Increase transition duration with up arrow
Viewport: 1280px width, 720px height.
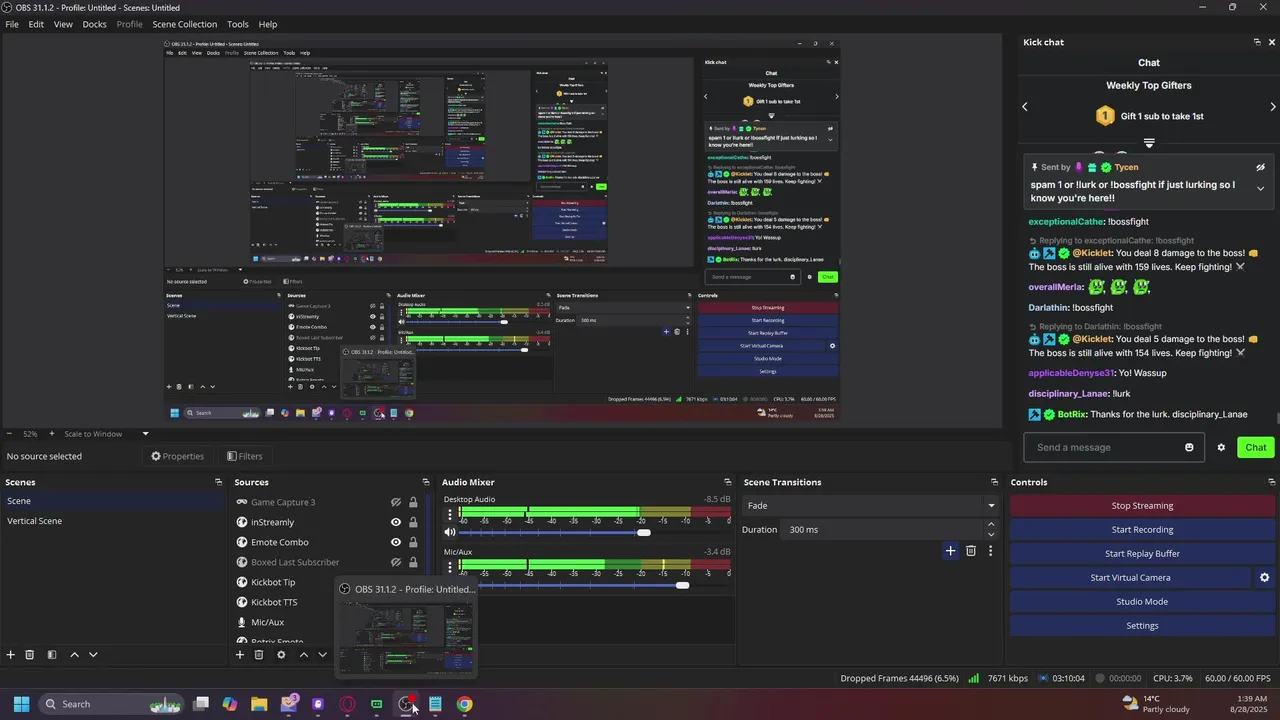click(x=991, y=524)
